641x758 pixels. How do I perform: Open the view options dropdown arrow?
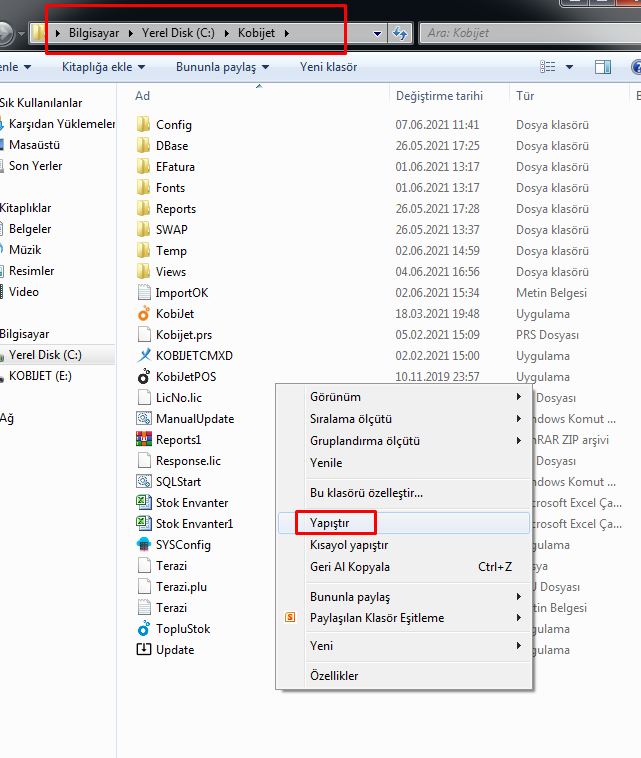pyautogui.click(x=569, y=67)
